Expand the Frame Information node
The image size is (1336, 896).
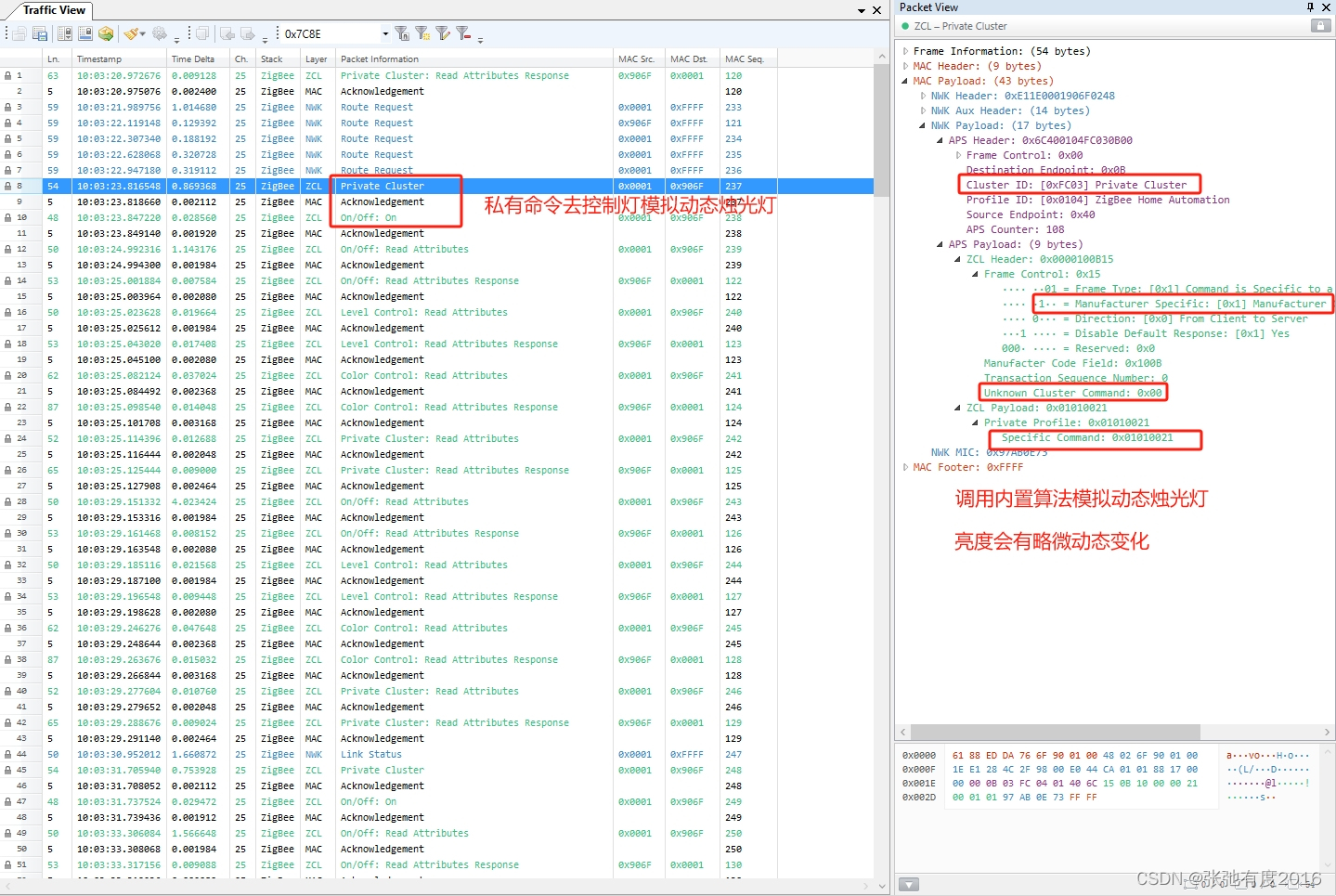tap(905, 51)
